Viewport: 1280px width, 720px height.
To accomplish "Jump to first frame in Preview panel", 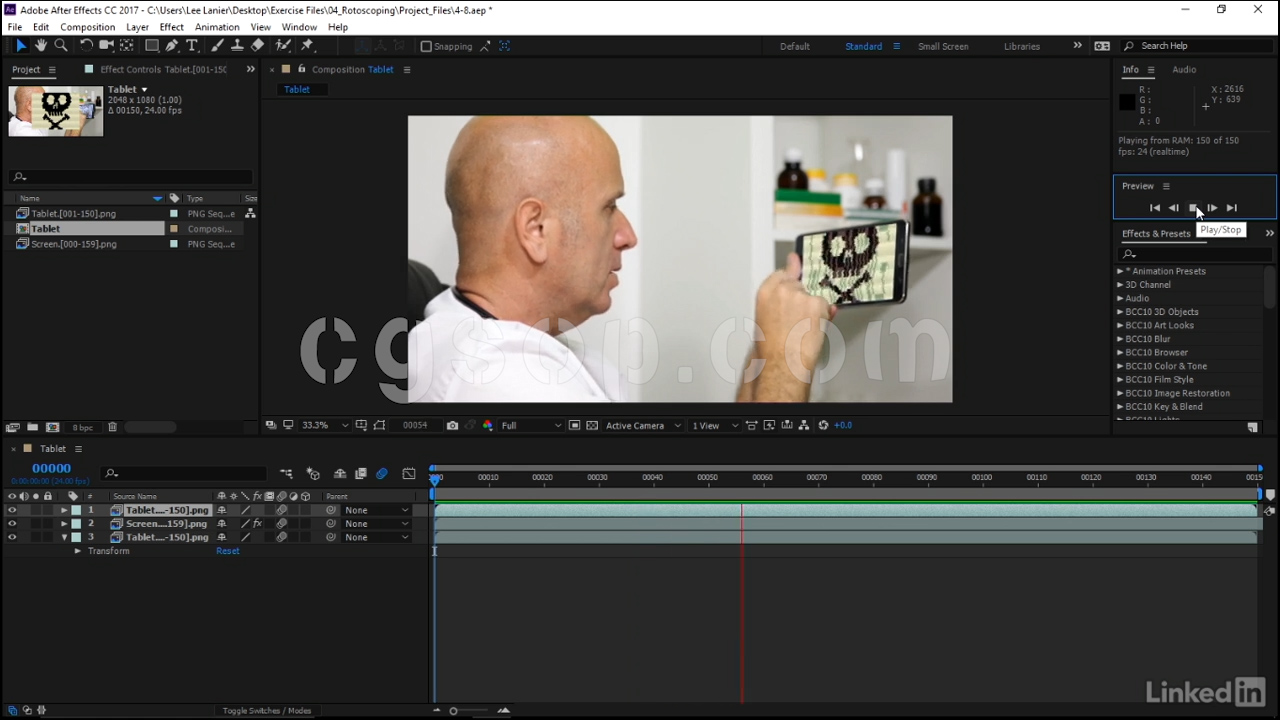I will click(x=1155, y=208).
